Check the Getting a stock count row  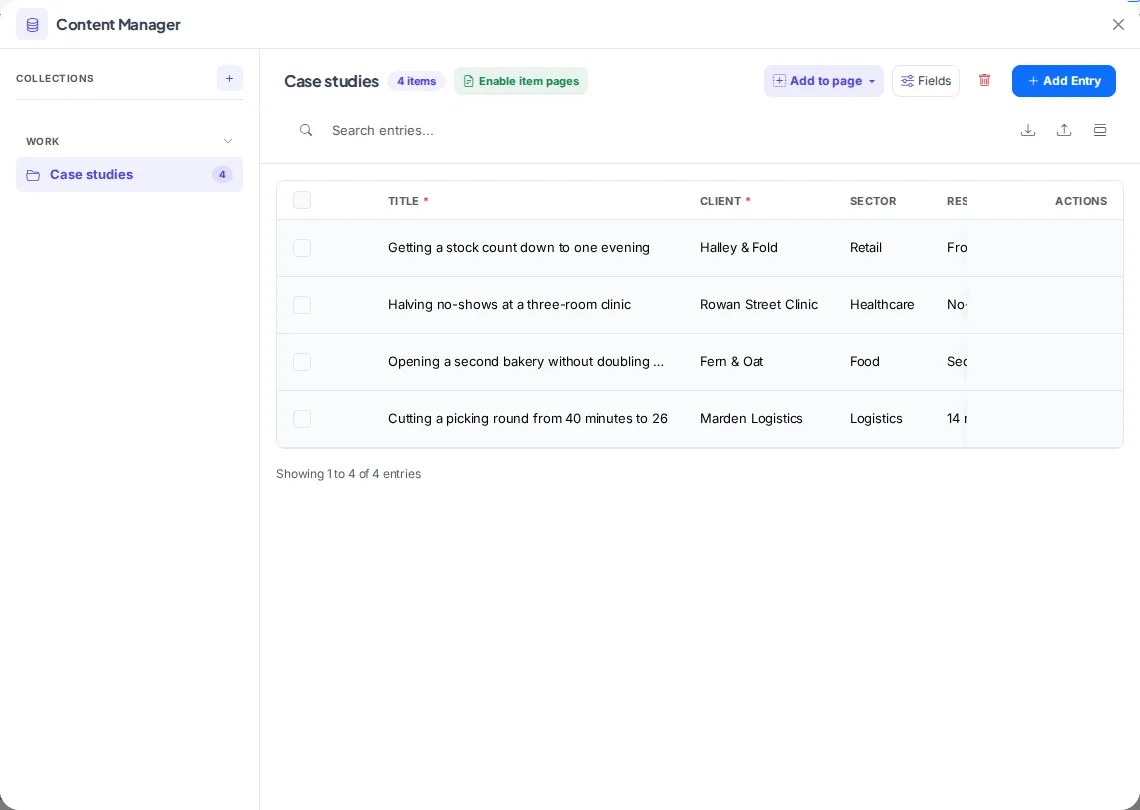click(x=302, y=248)
